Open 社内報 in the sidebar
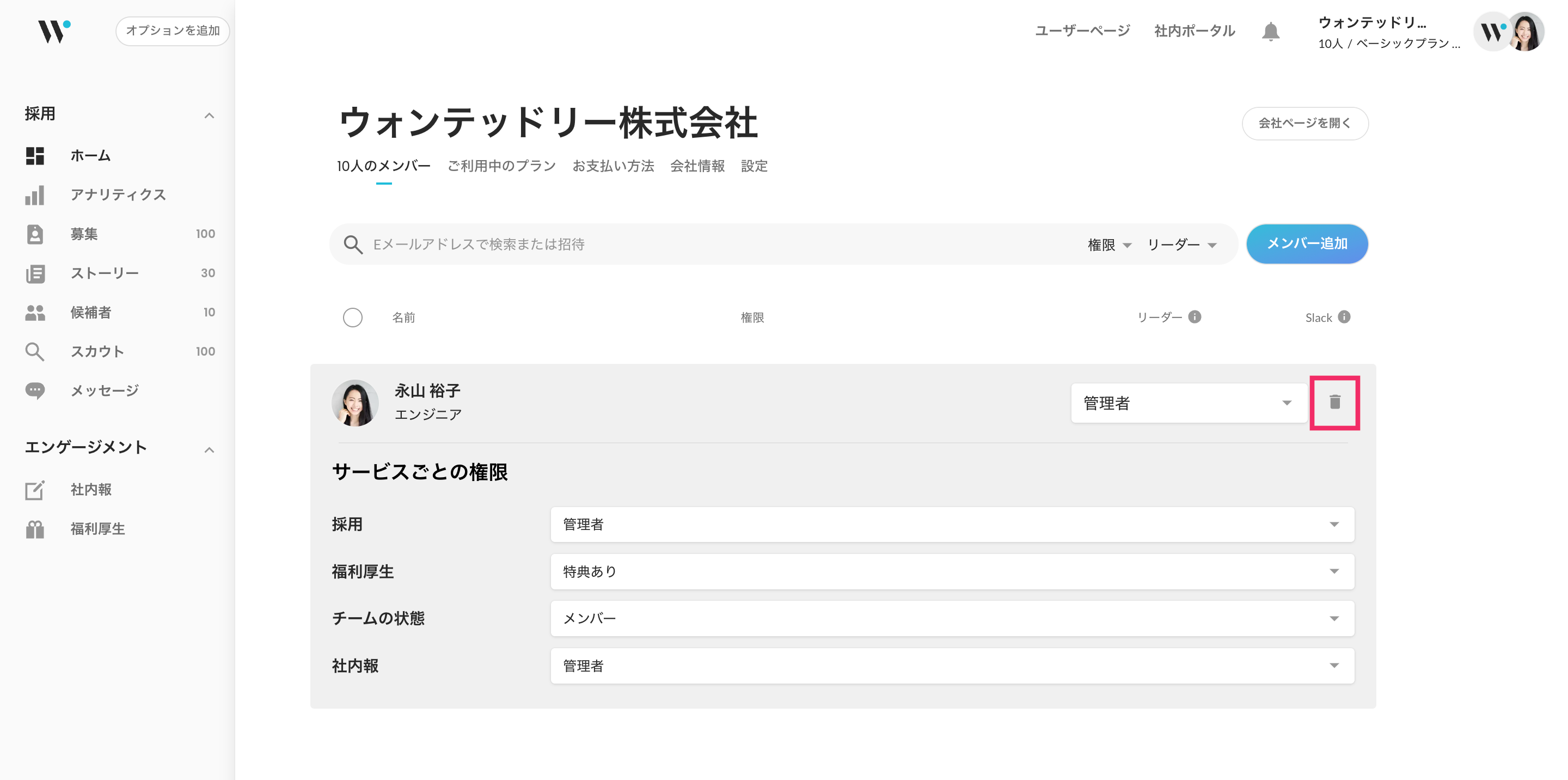The width and height of the screenshot is (1568, 780). [91, 490]
